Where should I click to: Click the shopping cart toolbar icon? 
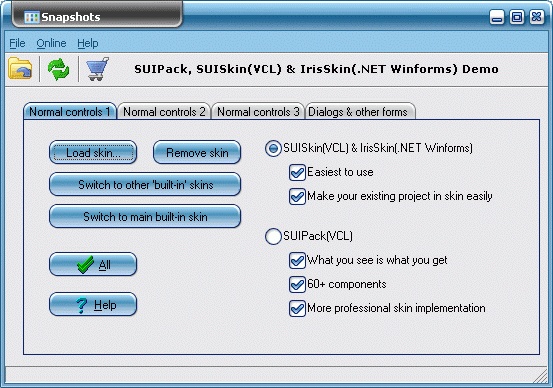pyautogui.click(x=97, y=69)
